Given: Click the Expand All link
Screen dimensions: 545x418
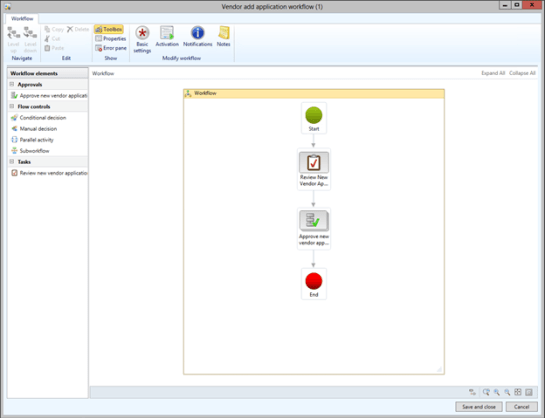Looking at the screenshot, I should point(493,73).
